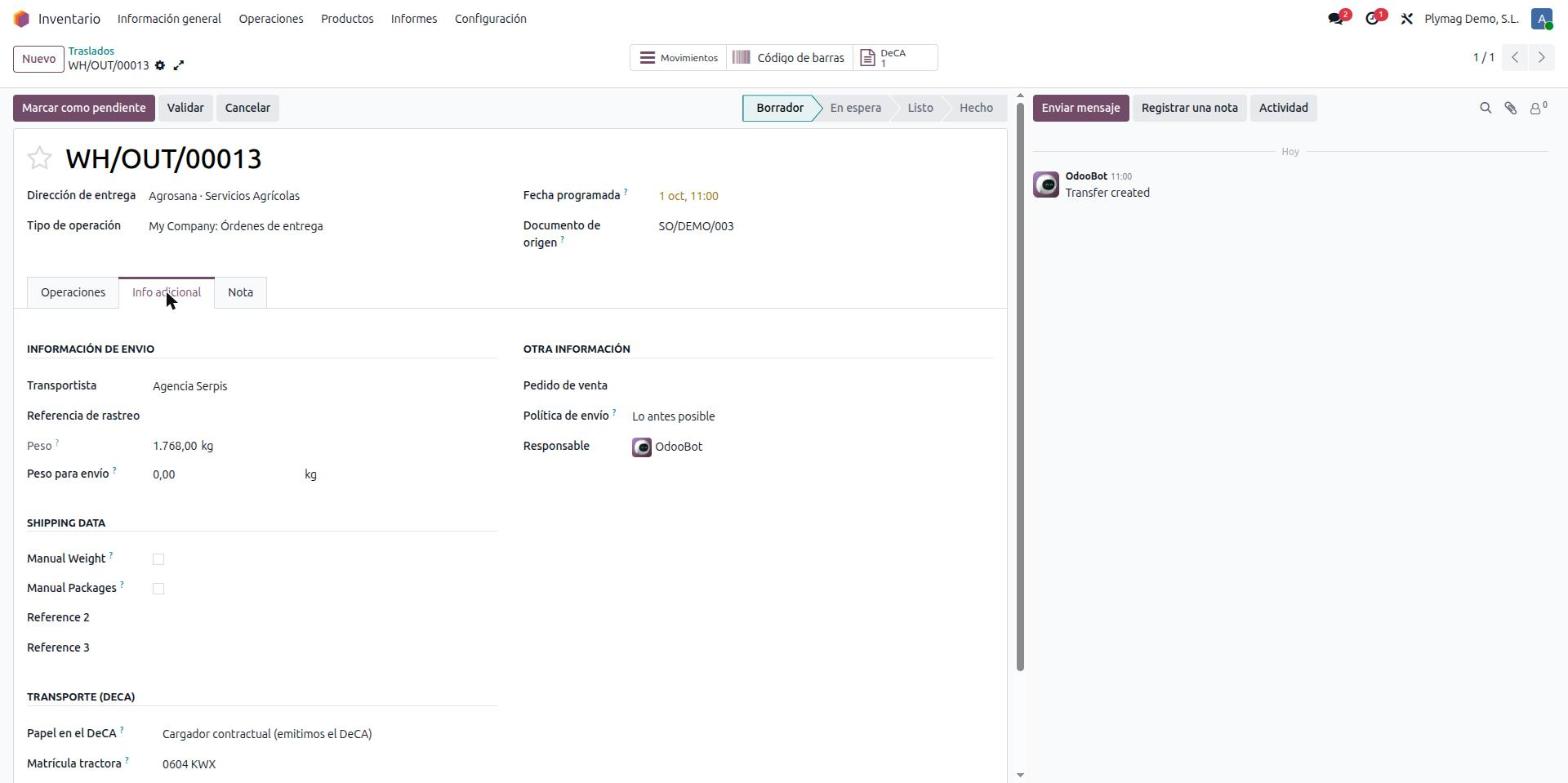Open the Movimientos smart button
1568x783 pixels.
tap(679, 58)
